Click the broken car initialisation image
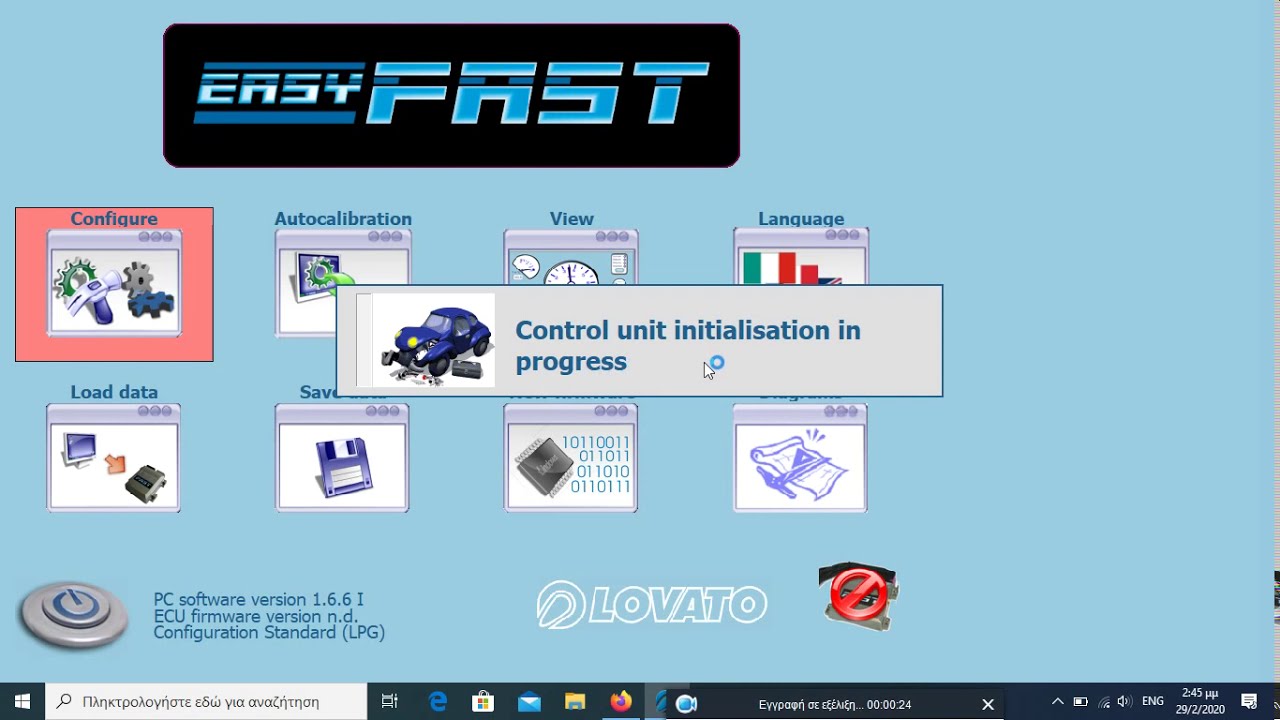Image resolution: width=1280 pixels, height=720 pixels. click(x=434, y=340)
